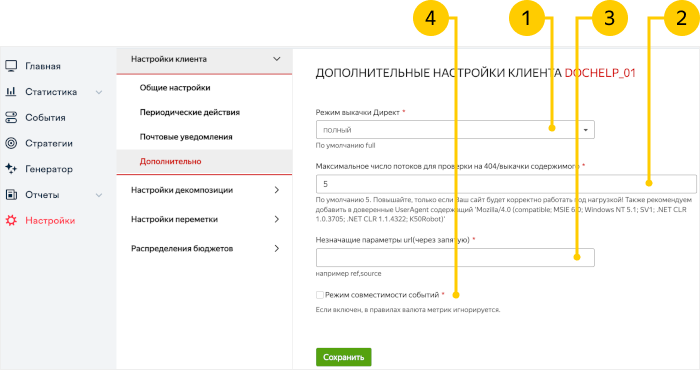Click the green Сохранить button

pyautogui.click(x=344, y=357)
